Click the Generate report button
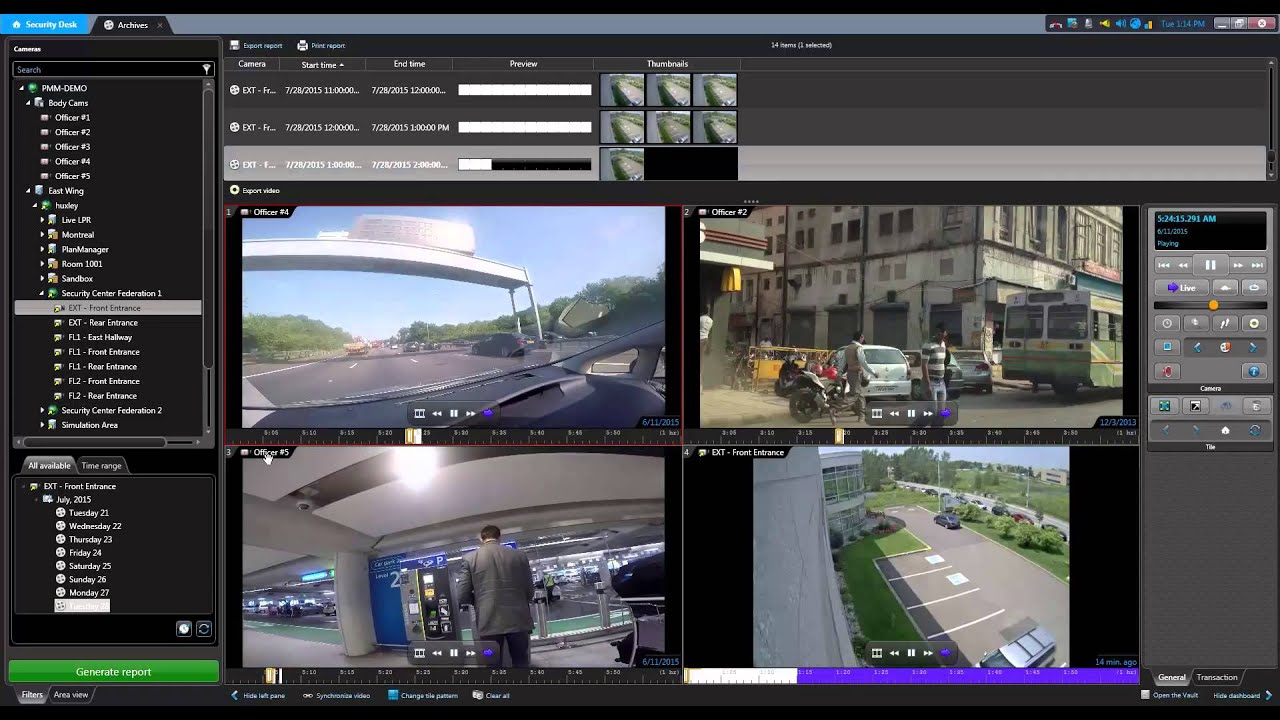 tap(113, 672)
